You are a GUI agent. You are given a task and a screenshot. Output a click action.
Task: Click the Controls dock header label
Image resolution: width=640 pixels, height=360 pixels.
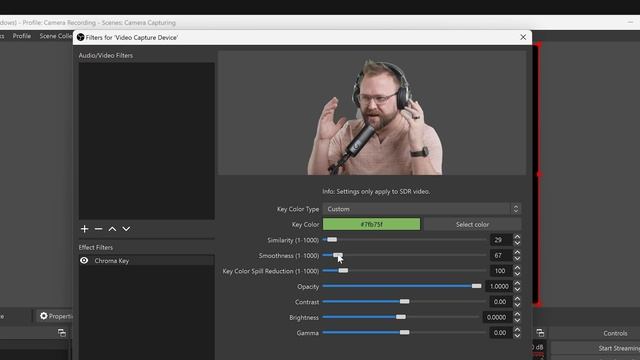click(615, 333)
